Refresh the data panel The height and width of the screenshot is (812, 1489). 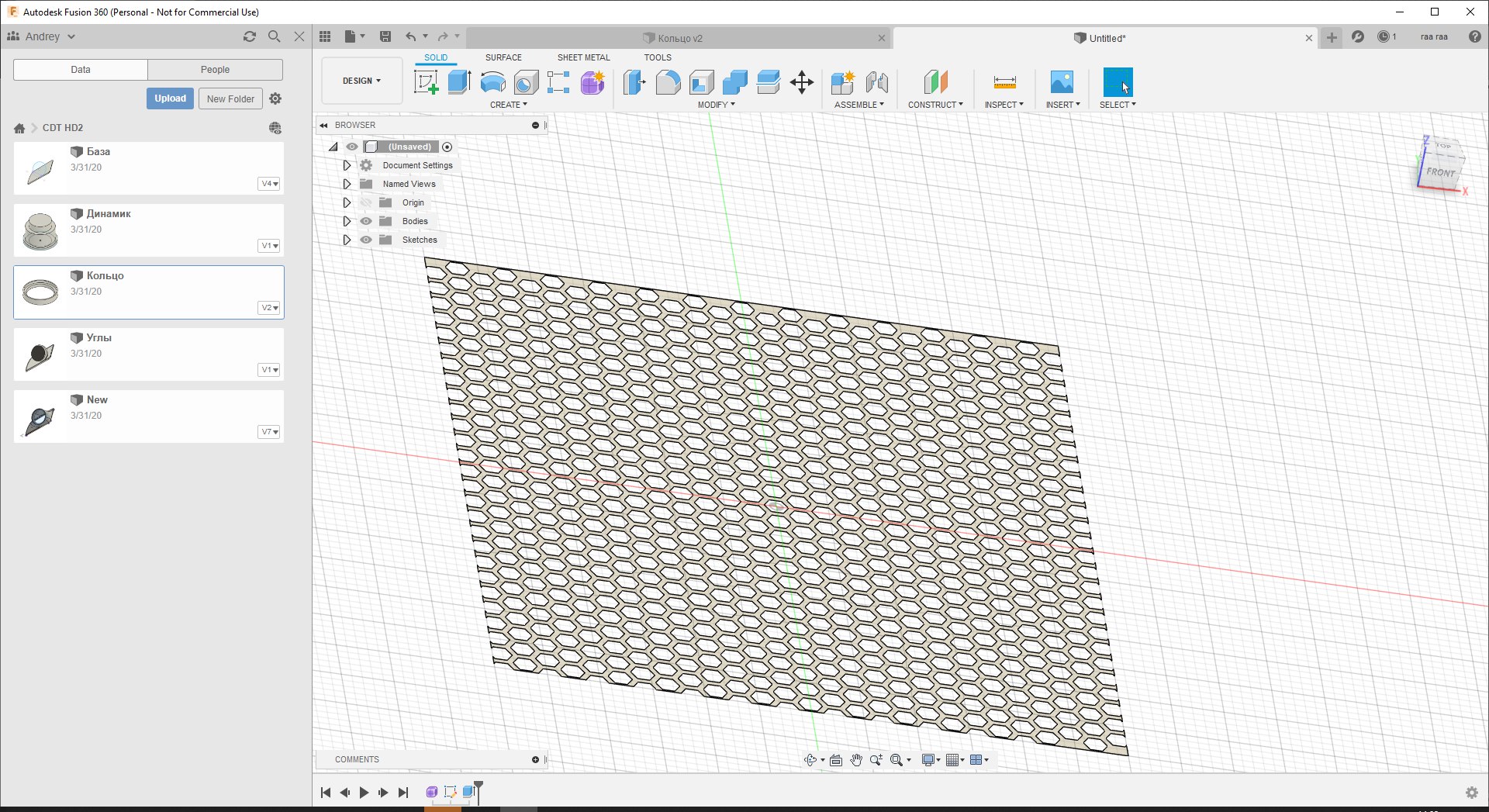pos(250,36)
